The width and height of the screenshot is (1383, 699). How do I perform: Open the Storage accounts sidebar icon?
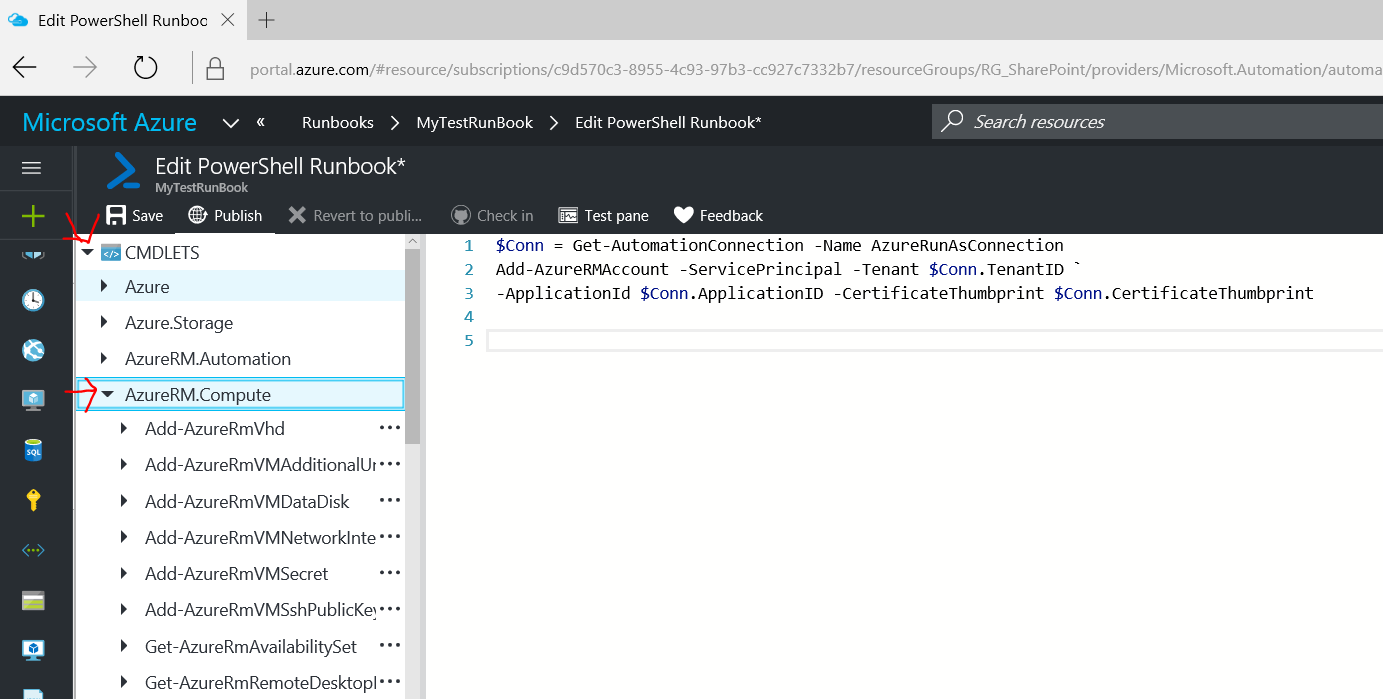pos(33,600)
